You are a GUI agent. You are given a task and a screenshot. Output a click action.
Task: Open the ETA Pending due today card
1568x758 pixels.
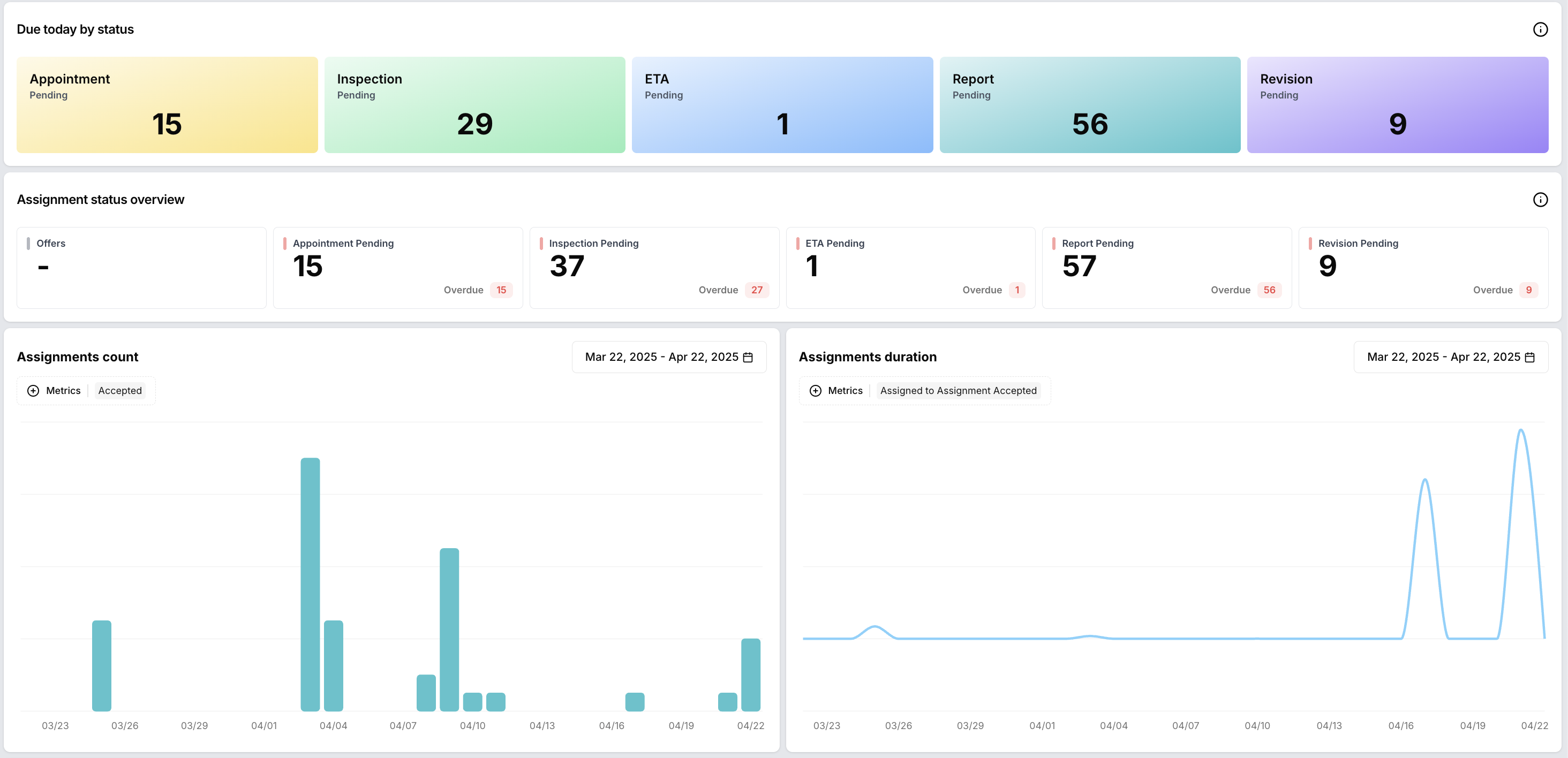[x=781, y=104]
